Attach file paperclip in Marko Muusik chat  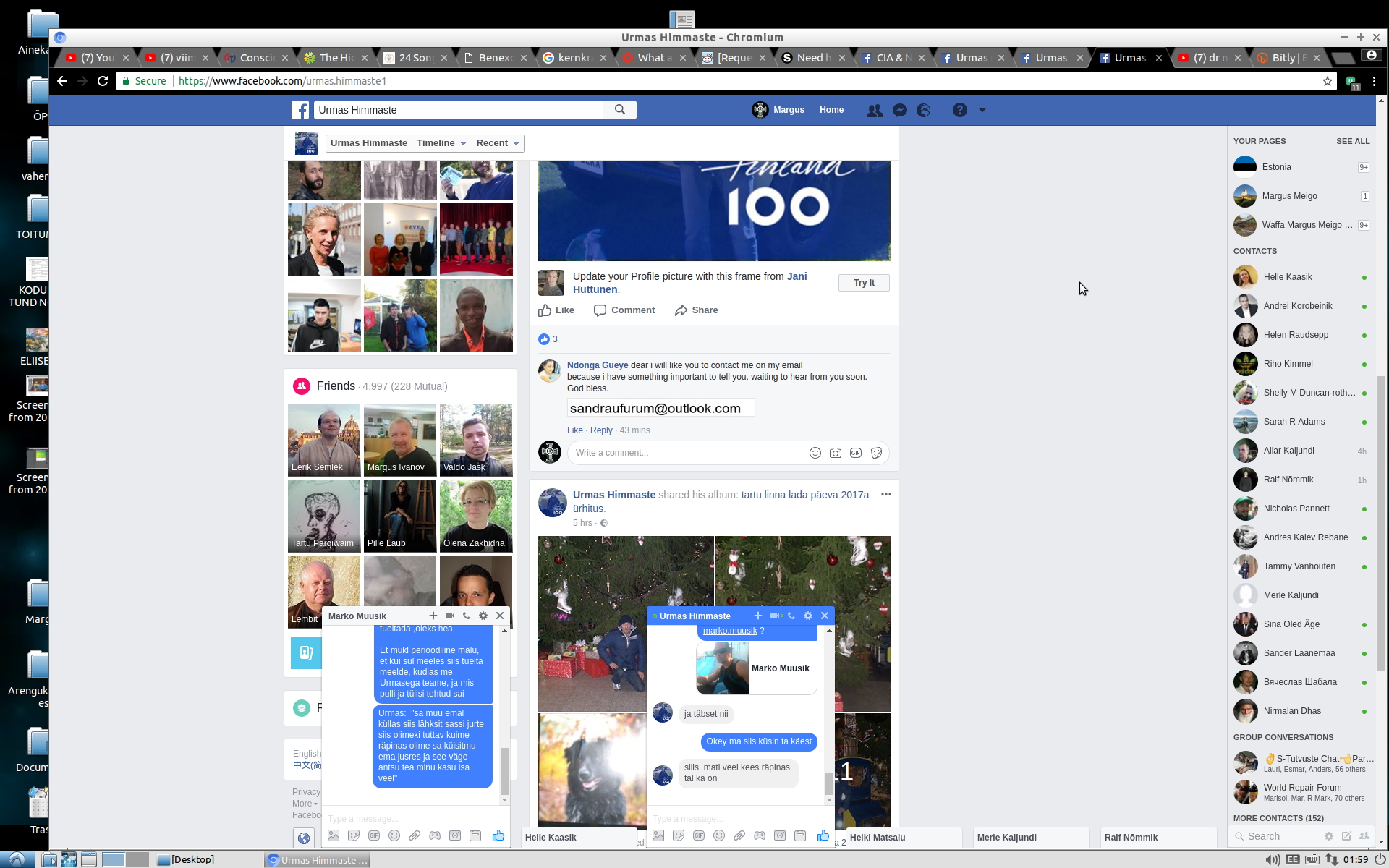[415, 835]
